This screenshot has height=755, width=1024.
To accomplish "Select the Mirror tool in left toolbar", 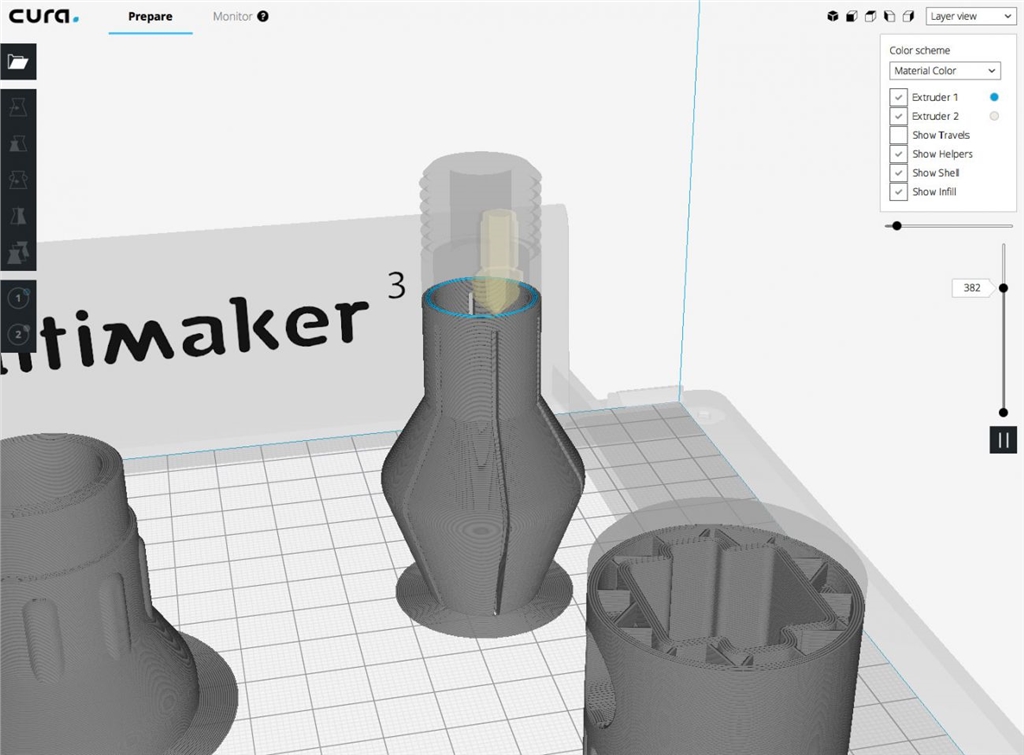I will (x=18, y=217).
